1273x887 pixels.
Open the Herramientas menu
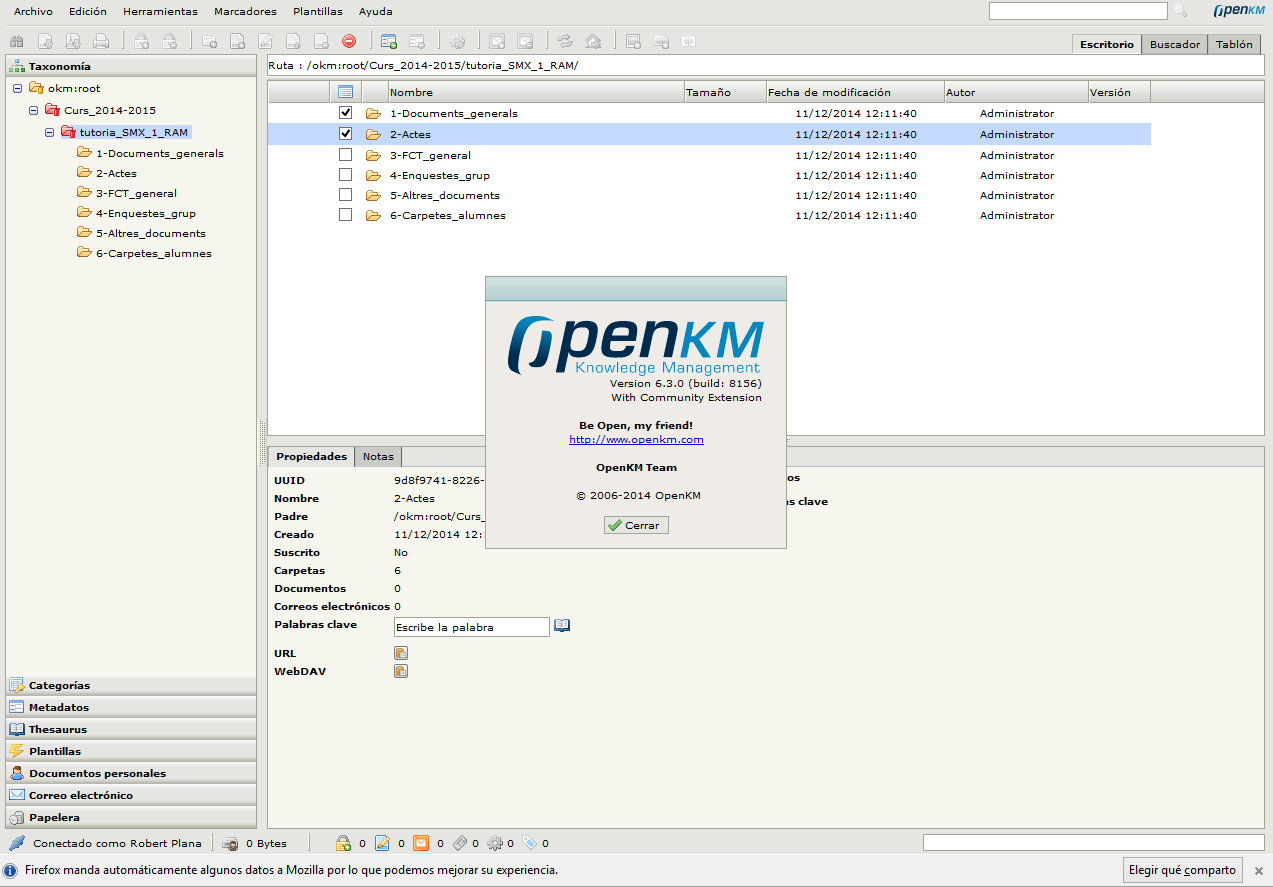(160, 12)
